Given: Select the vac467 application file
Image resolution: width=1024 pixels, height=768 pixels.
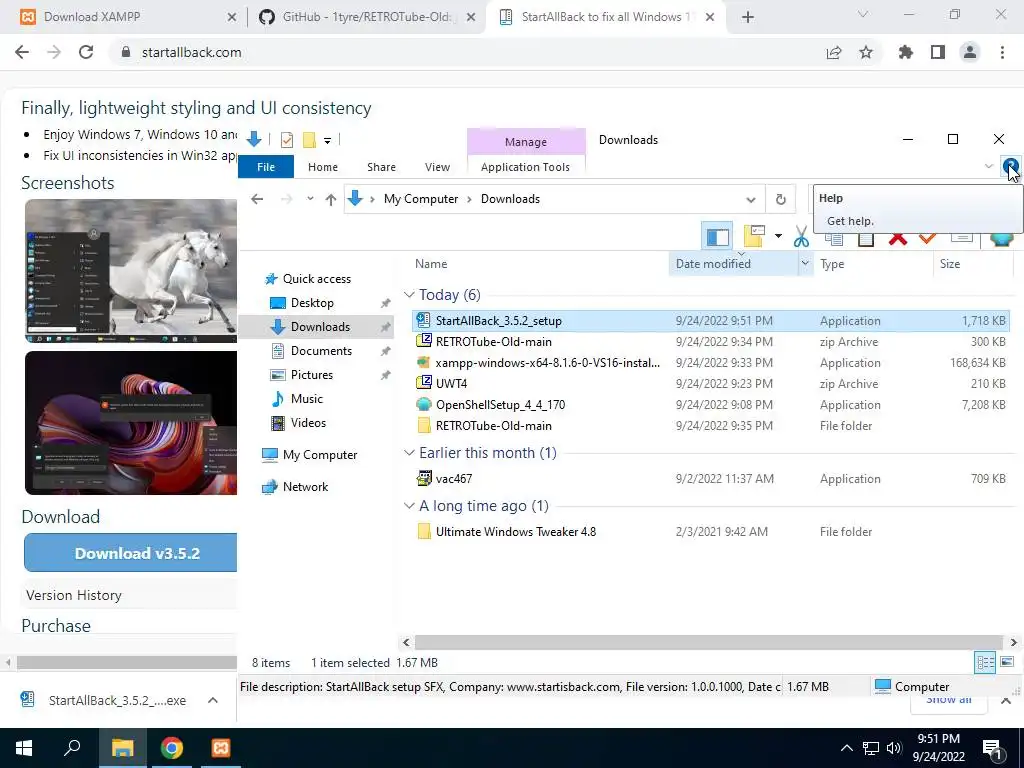Looking at the screenshot, I should tap(711, 478).
